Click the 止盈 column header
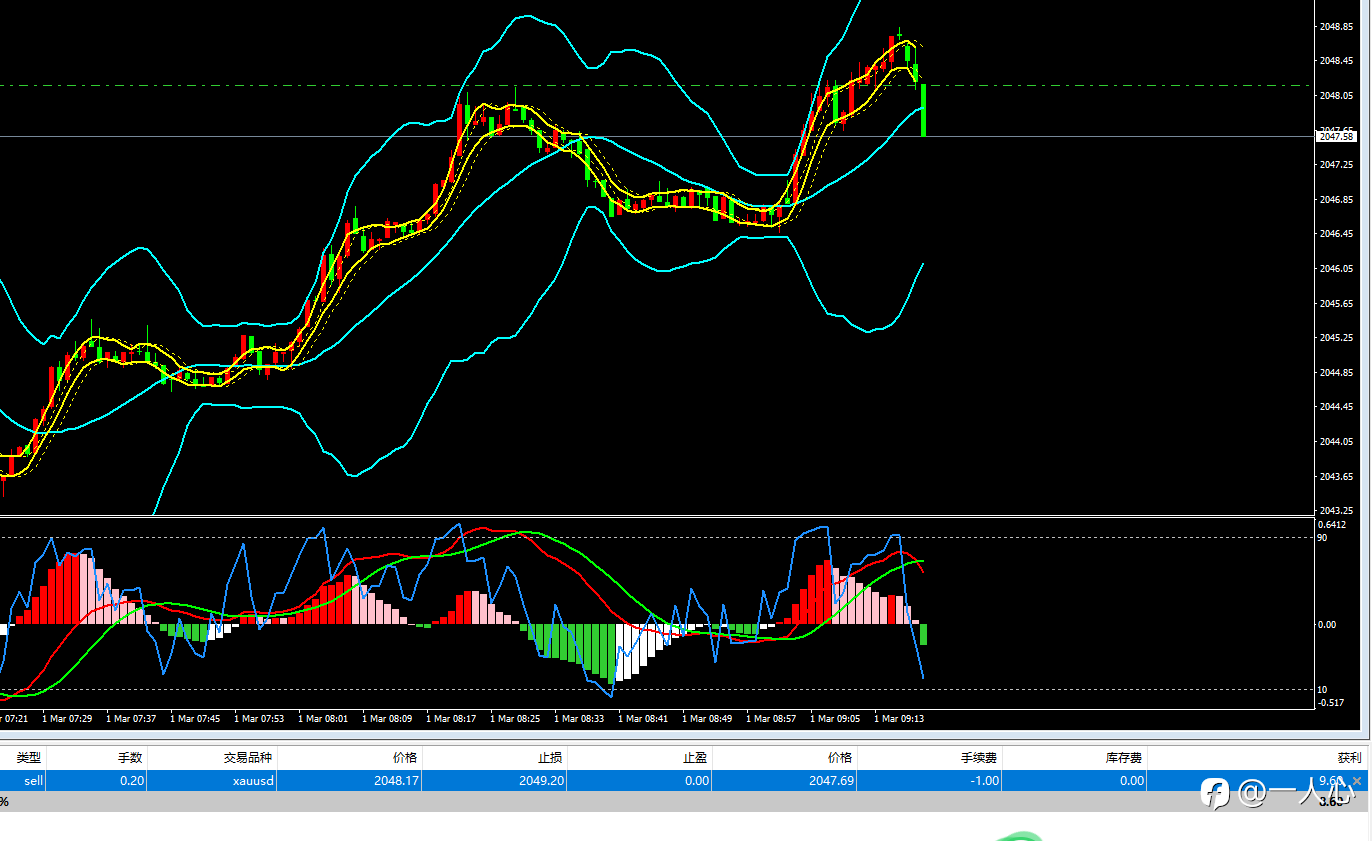 pos(696,758)
